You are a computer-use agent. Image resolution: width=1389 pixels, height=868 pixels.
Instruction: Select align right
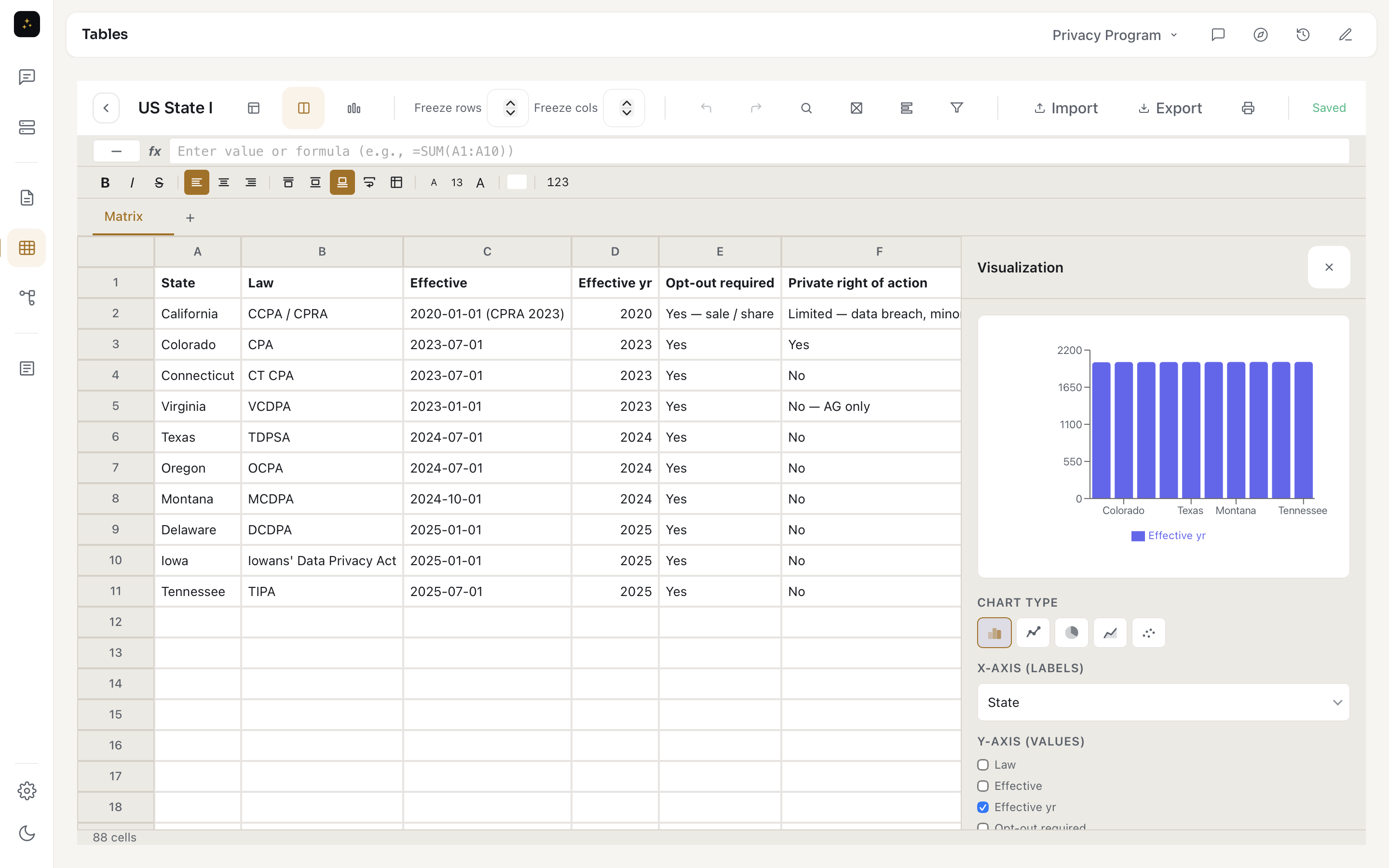(x=251, y=183)
